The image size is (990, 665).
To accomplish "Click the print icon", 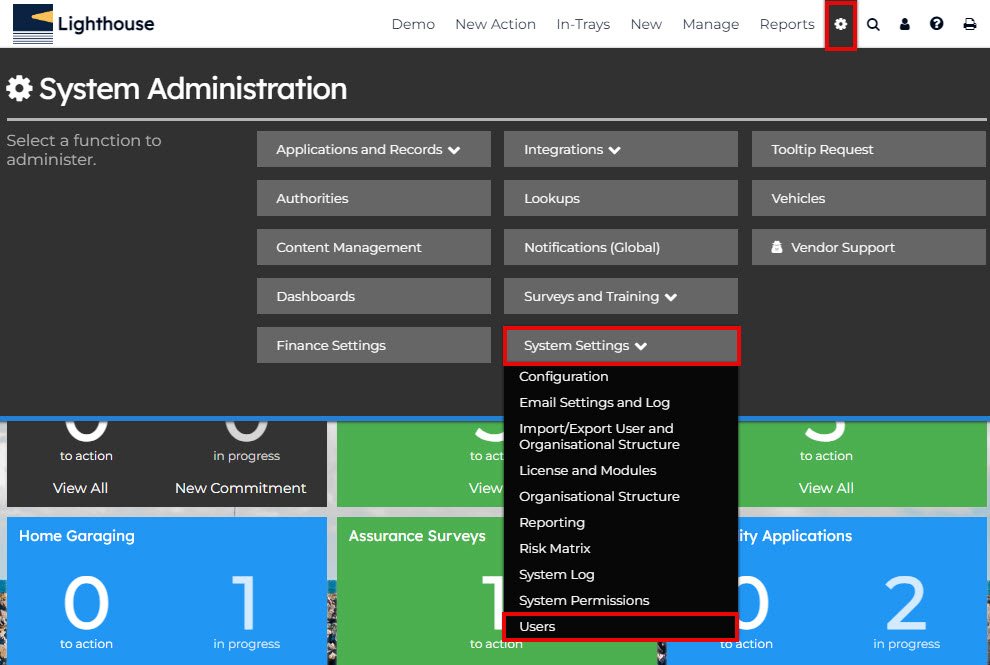I will point(969,24).
